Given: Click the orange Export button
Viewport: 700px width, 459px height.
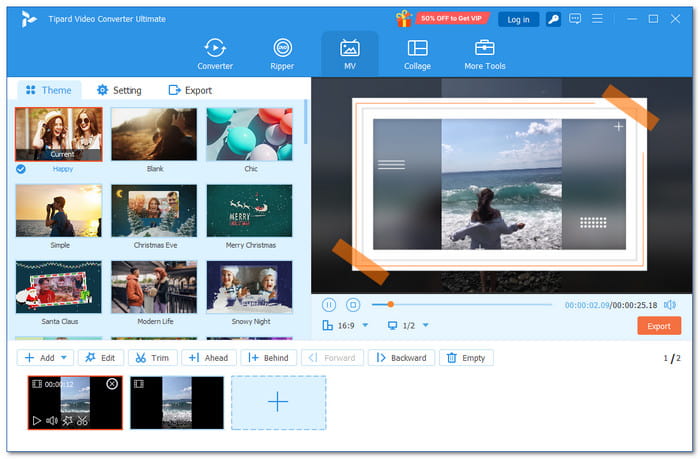Looking at the screenshot, I should [x=659, y=326].
